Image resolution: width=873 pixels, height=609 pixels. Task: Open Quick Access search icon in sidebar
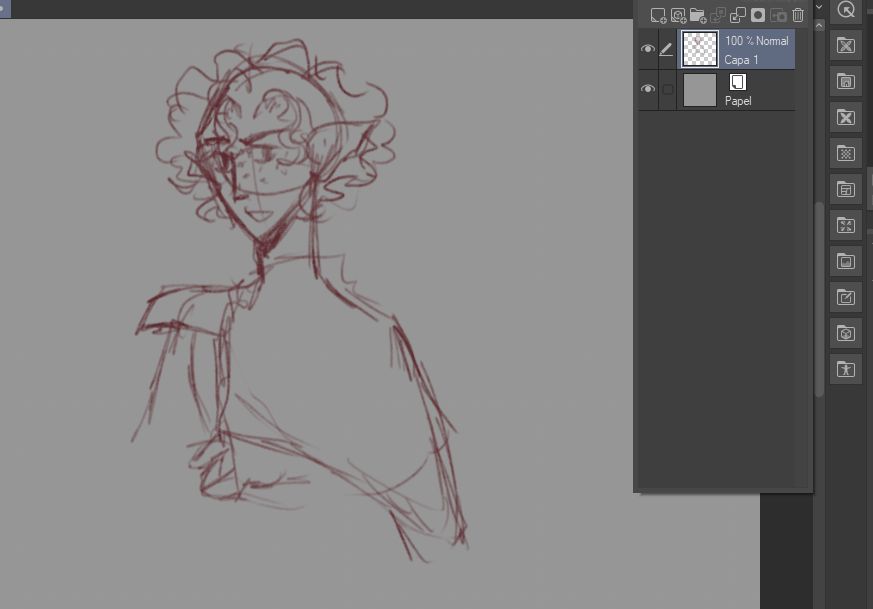(x=846, y=10)
